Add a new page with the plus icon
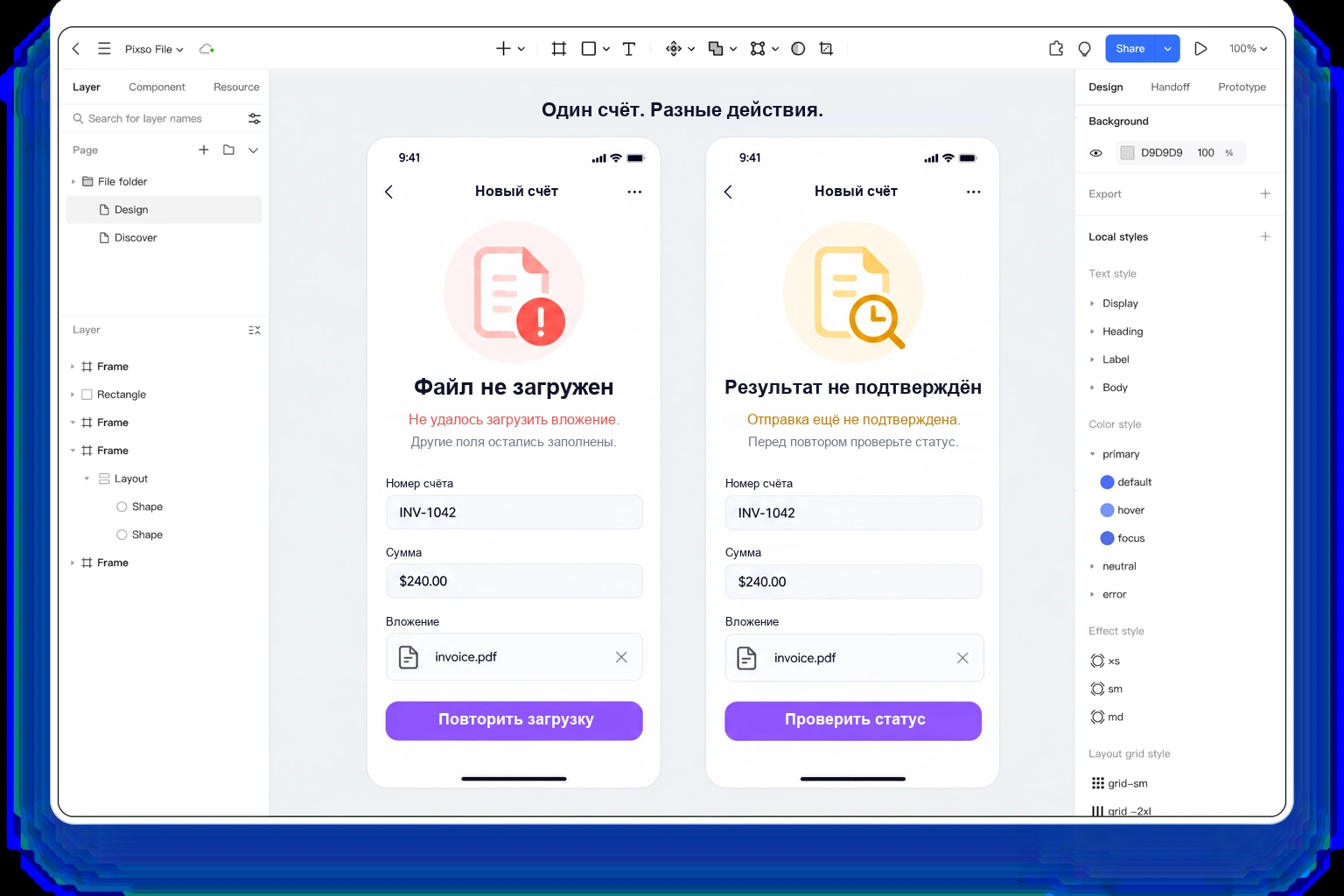Screen dimensions: 1344x896 pos(204,150)
